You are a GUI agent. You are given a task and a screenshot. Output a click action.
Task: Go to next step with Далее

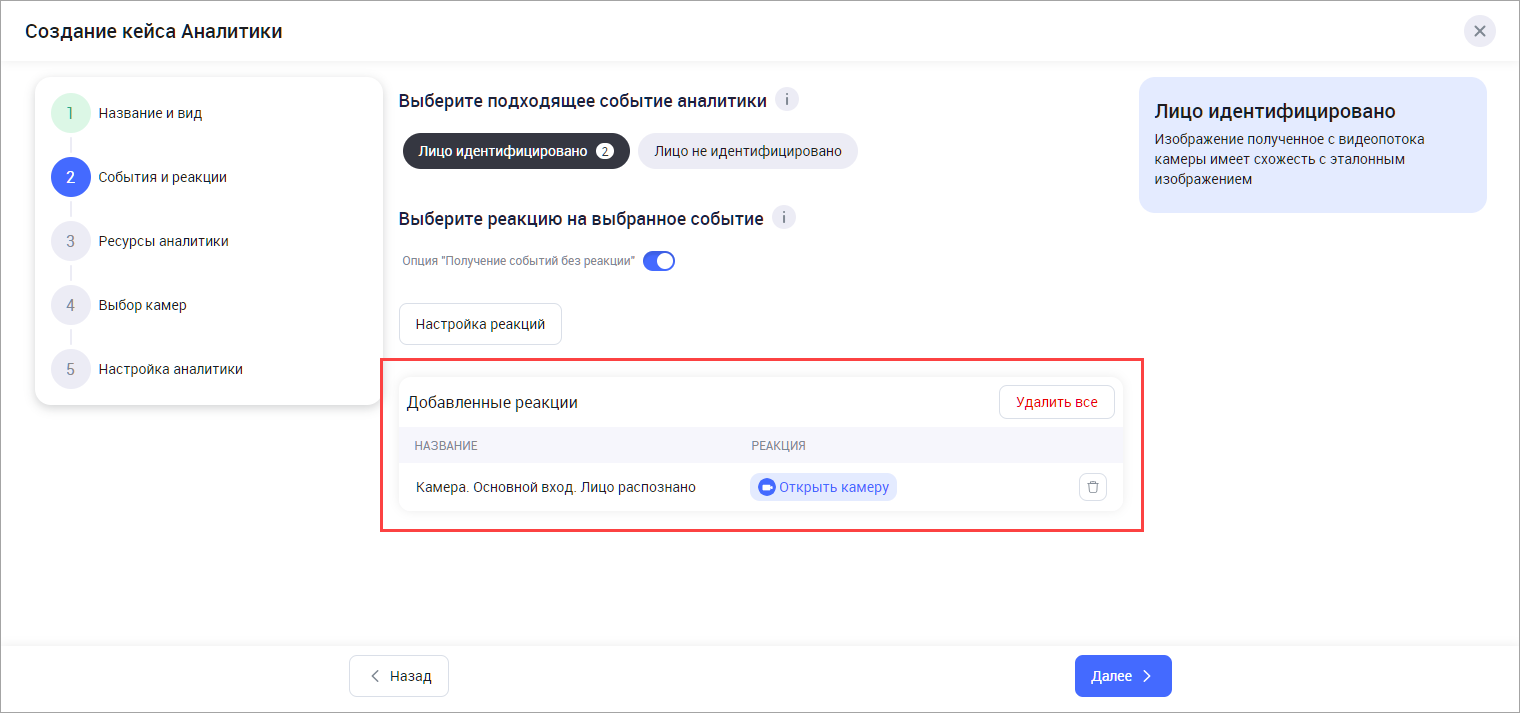(x=1122, y=676)
